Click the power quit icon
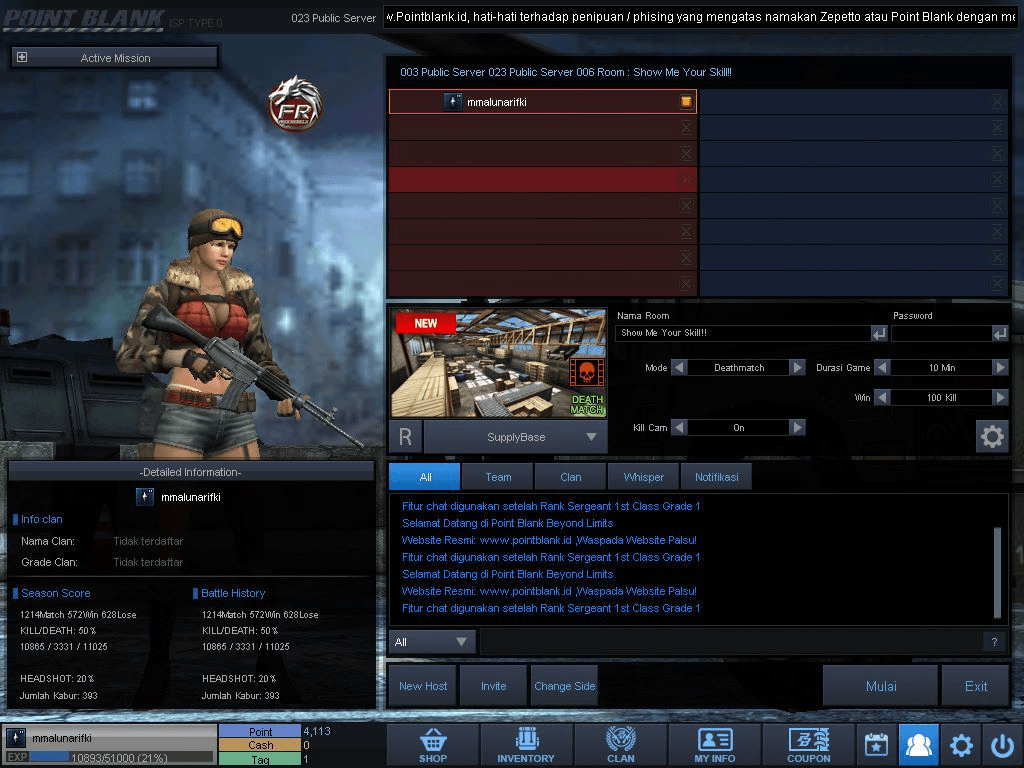Image resolution: width=1024 pixels, height=768 pixels. coord(1002,744)
